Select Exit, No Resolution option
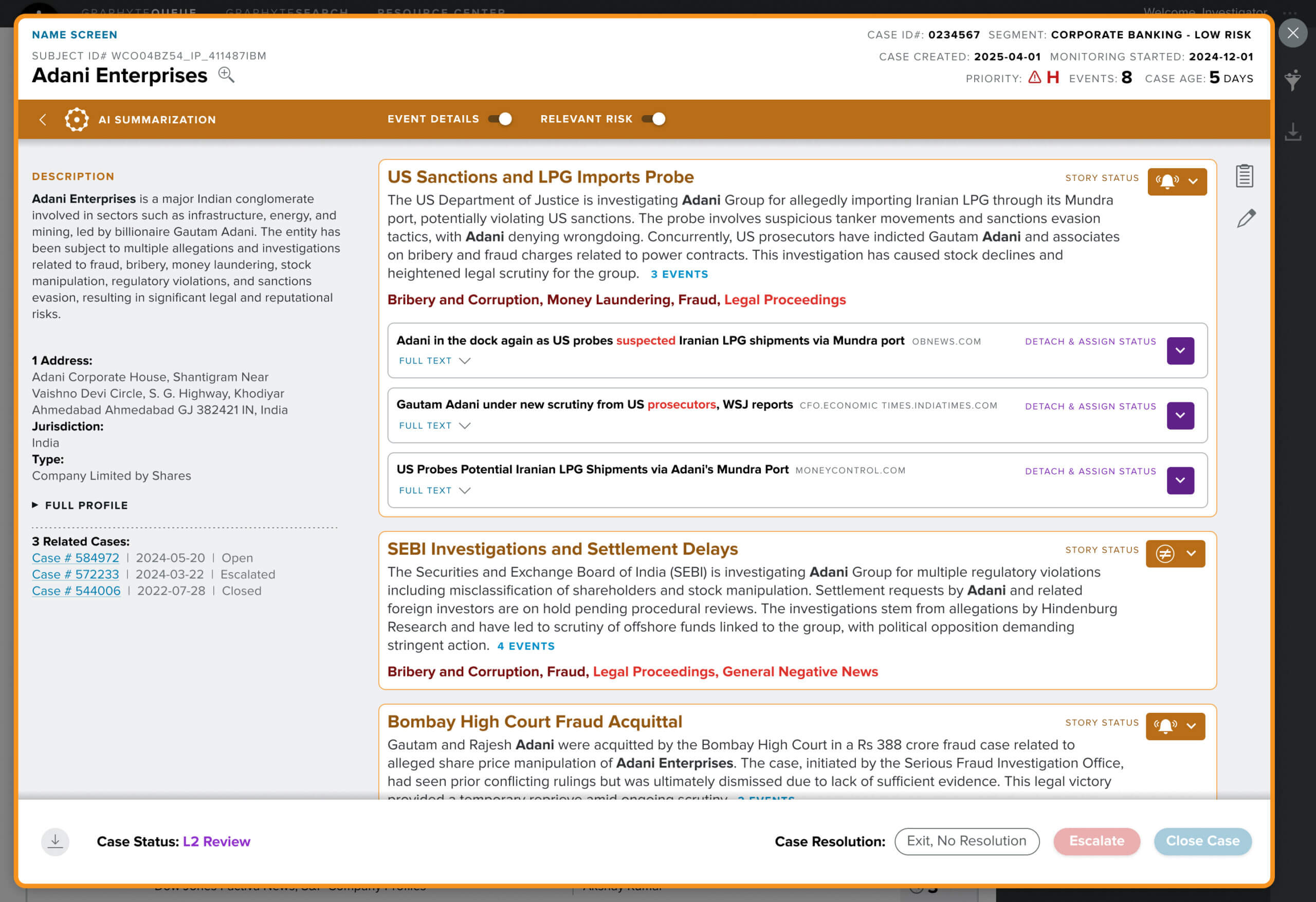Screen dimensions: 1316x902 coord(966,841)
